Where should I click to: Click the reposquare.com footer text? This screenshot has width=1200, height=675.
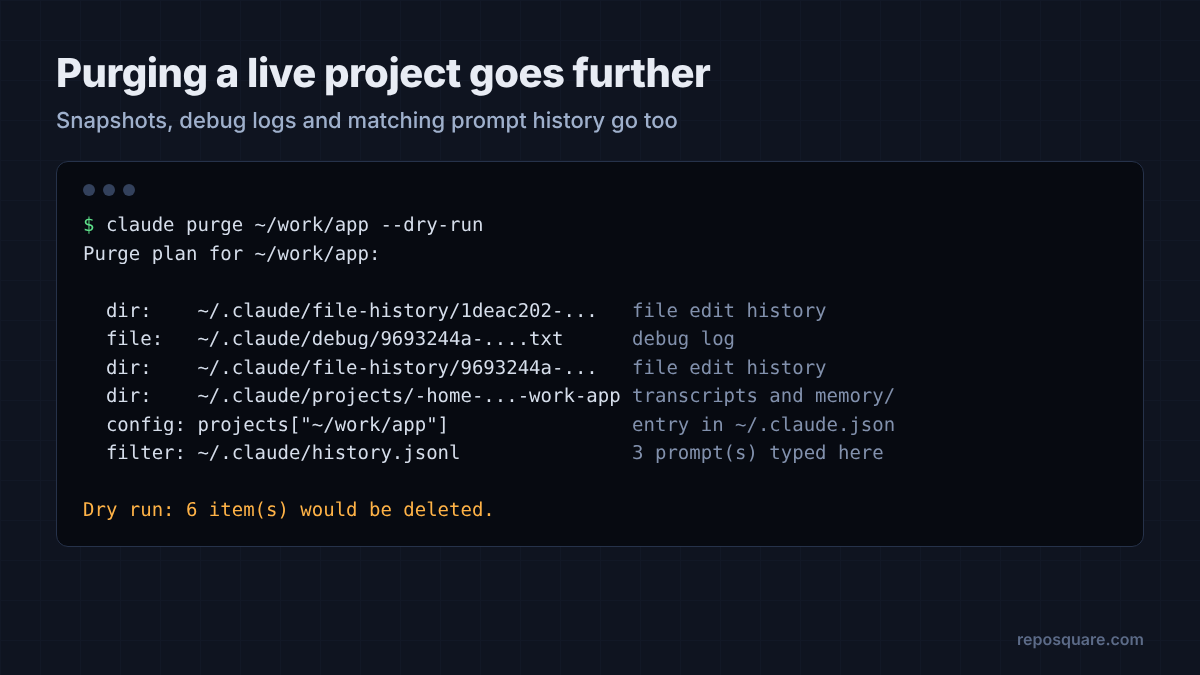(x=1080, y=640)
